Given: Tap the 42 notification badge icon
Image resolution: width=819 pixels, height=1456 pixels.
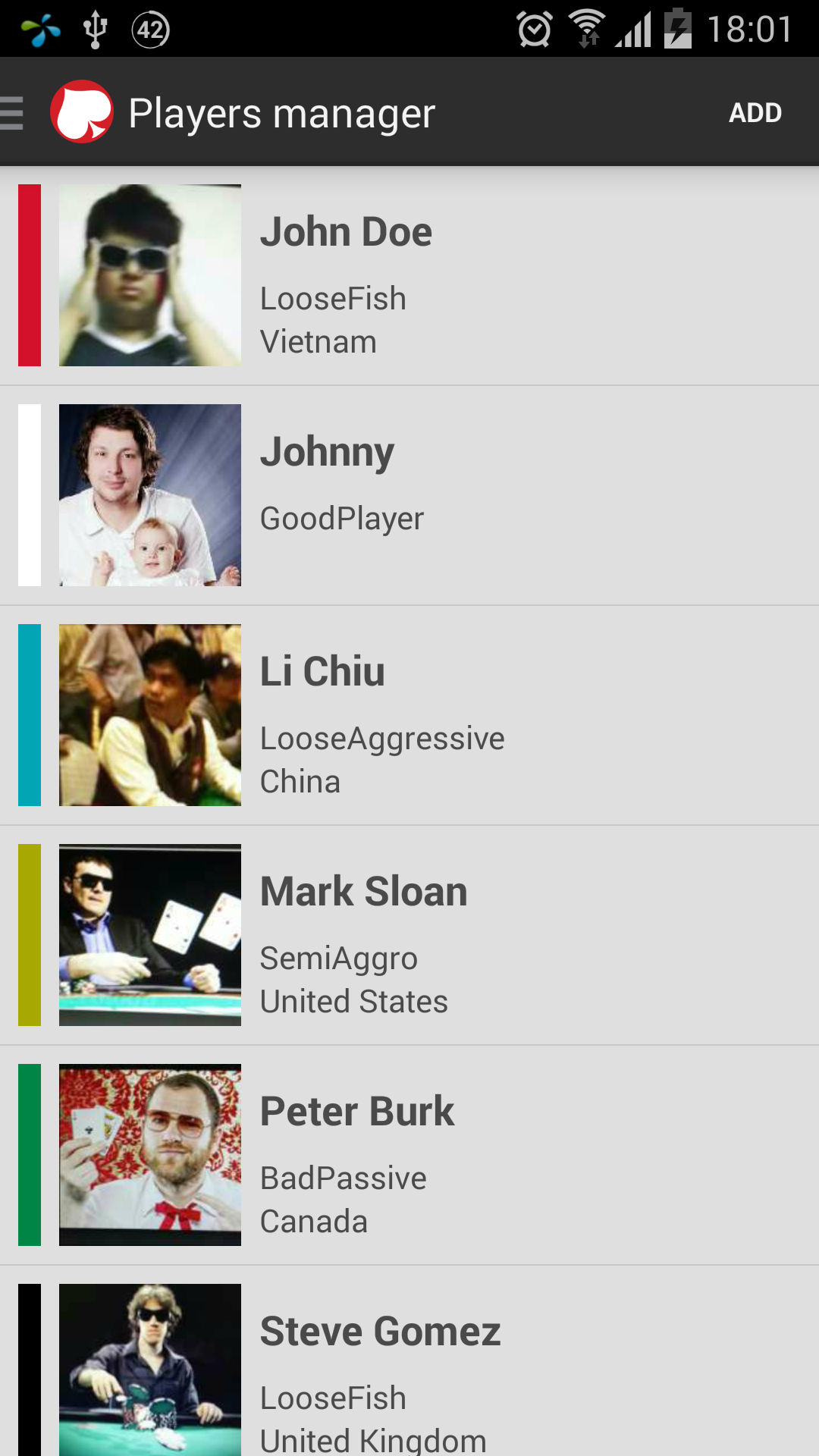Looking at the screenshot, I should 150,30.
